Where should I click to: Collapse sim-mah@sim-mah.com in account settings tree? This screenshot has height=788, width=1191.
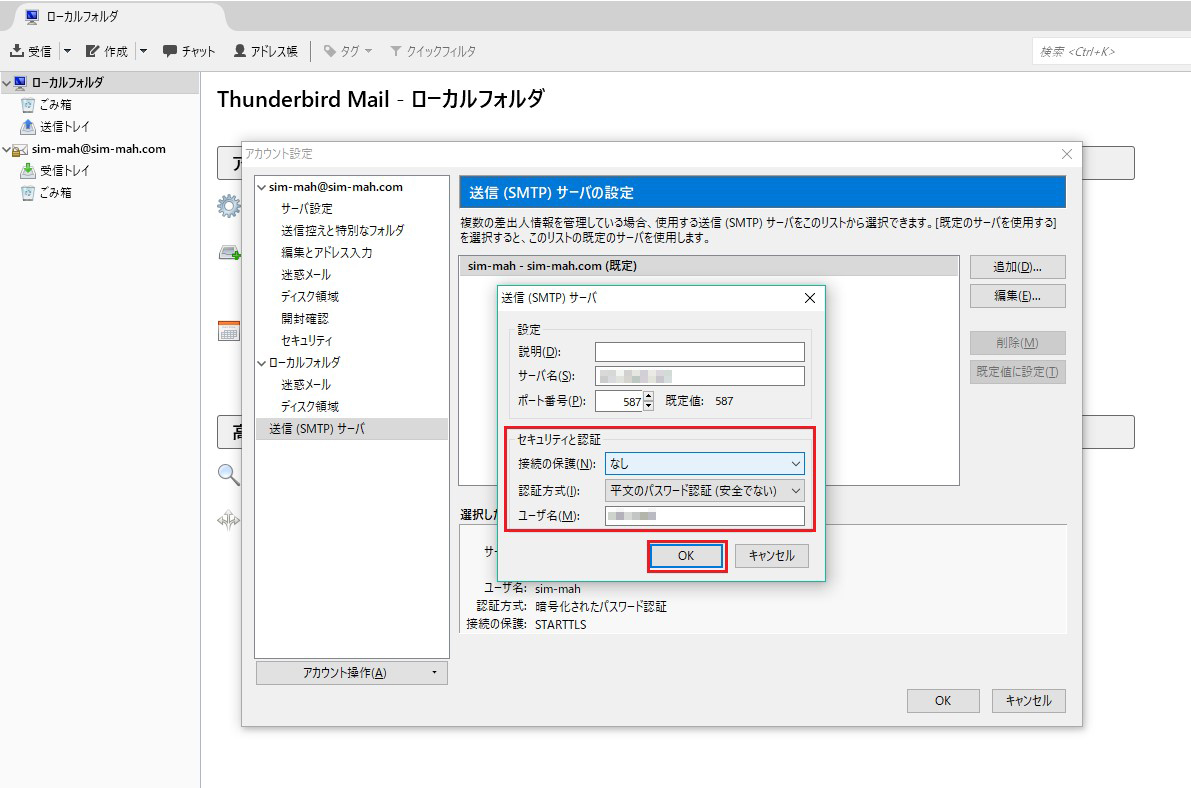[262, 187]
